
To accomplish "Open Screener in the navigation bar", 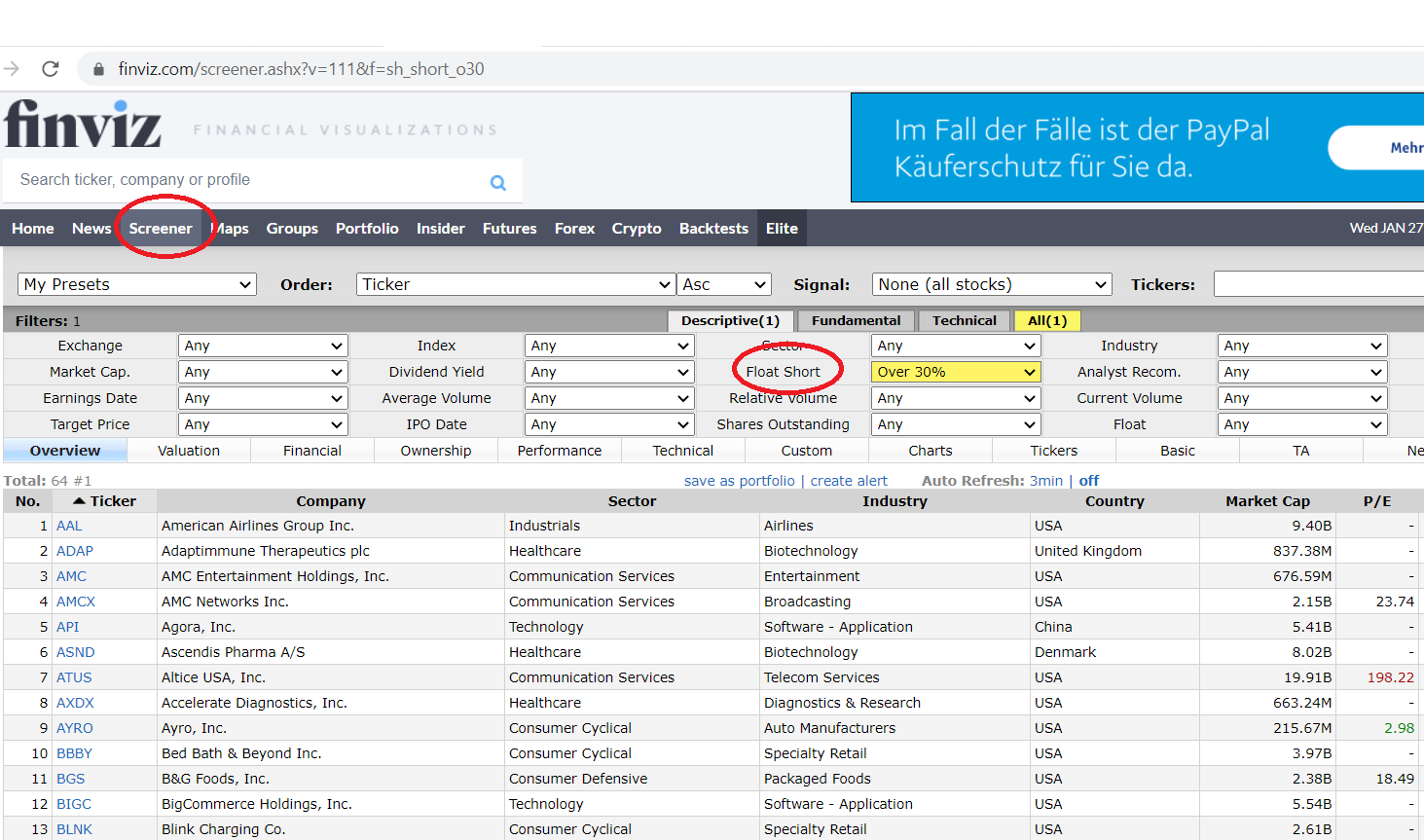I will [161, 229].
